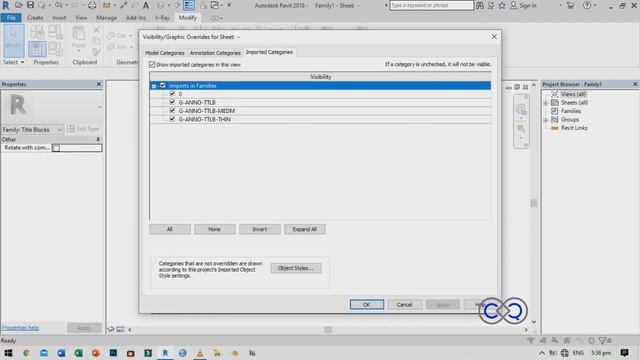Open Object Styles settings

[296, 268]
